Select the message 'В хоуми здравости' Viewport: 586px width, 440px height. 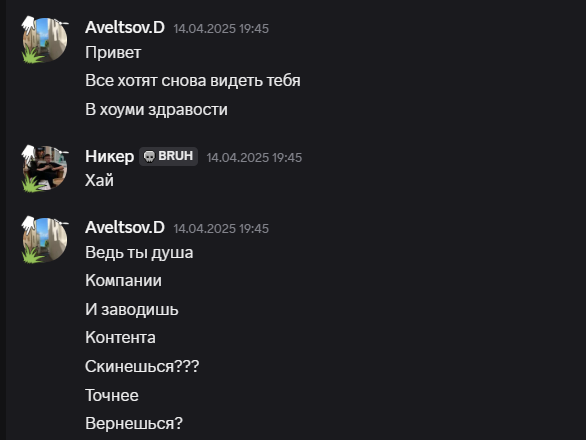tap(156, 110)
